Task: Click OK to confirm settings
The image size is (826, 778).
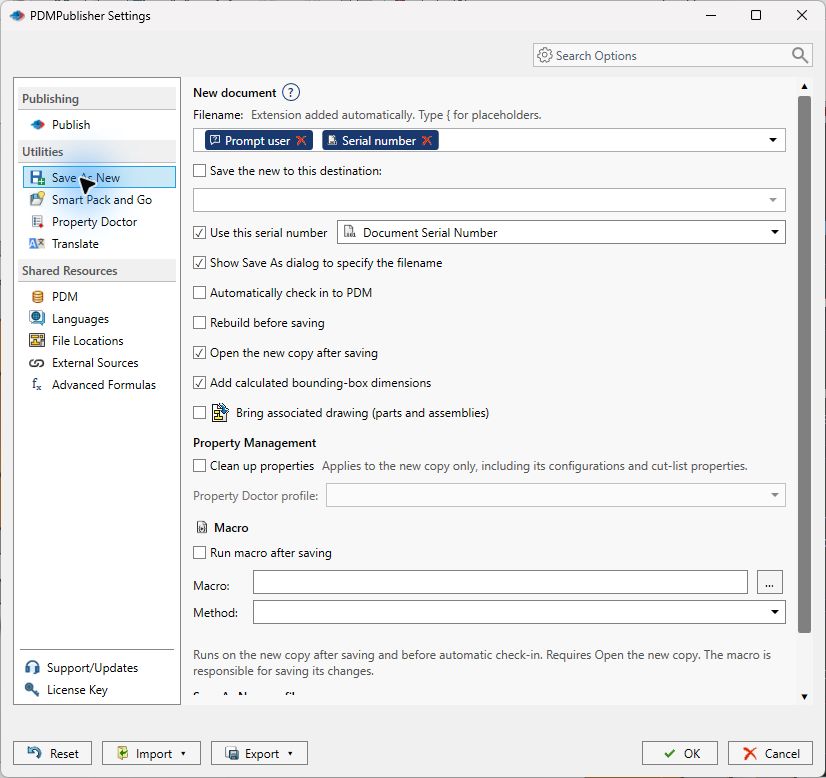Action: [x=680, y=753]
